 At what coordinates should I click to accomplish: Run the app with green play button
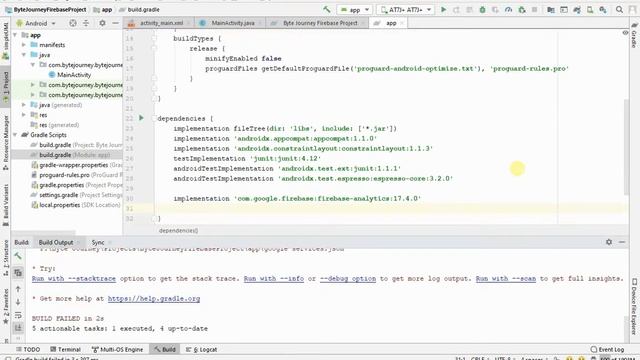point(443,9)
